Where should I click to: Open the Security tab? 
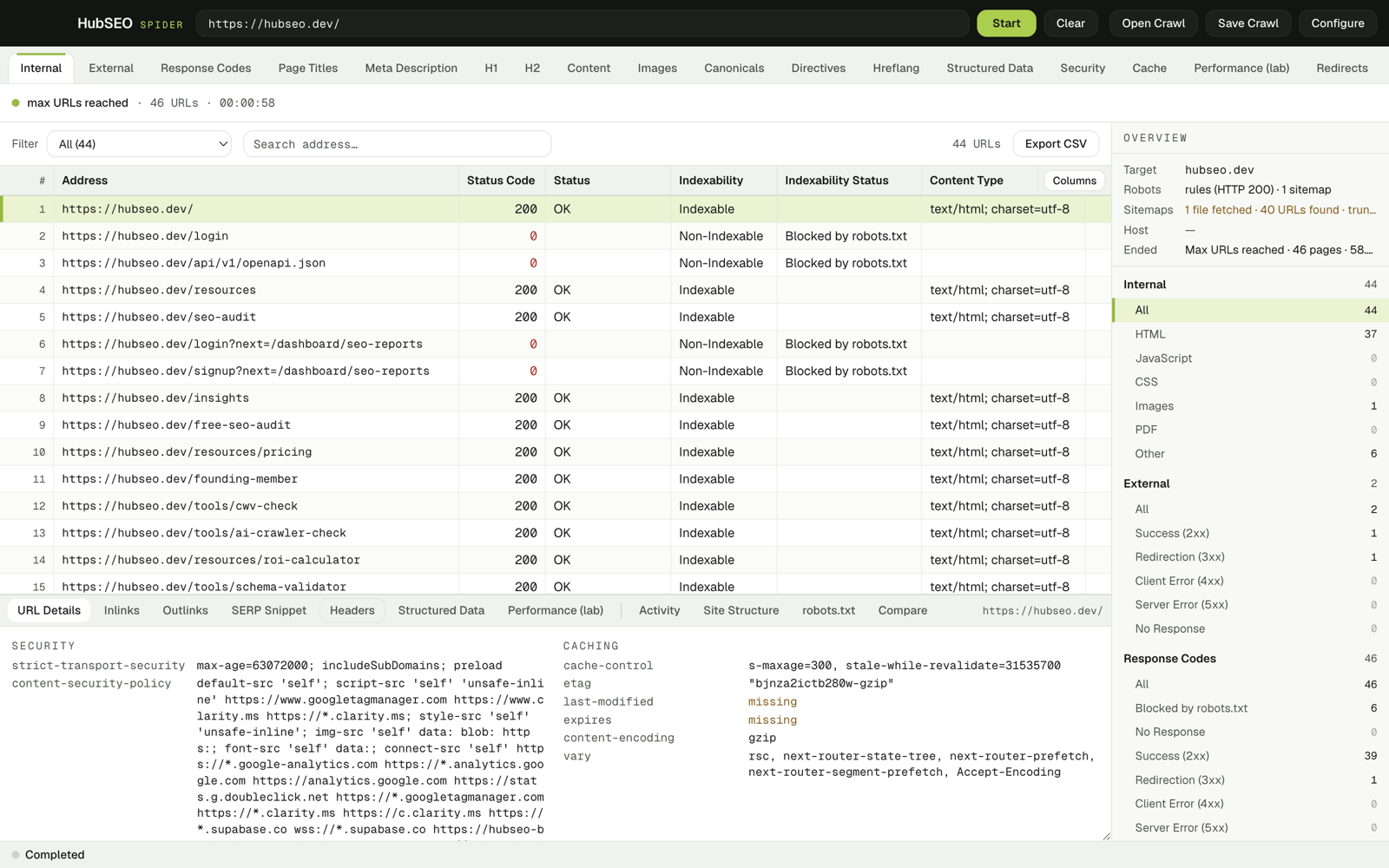(1083, 68)
